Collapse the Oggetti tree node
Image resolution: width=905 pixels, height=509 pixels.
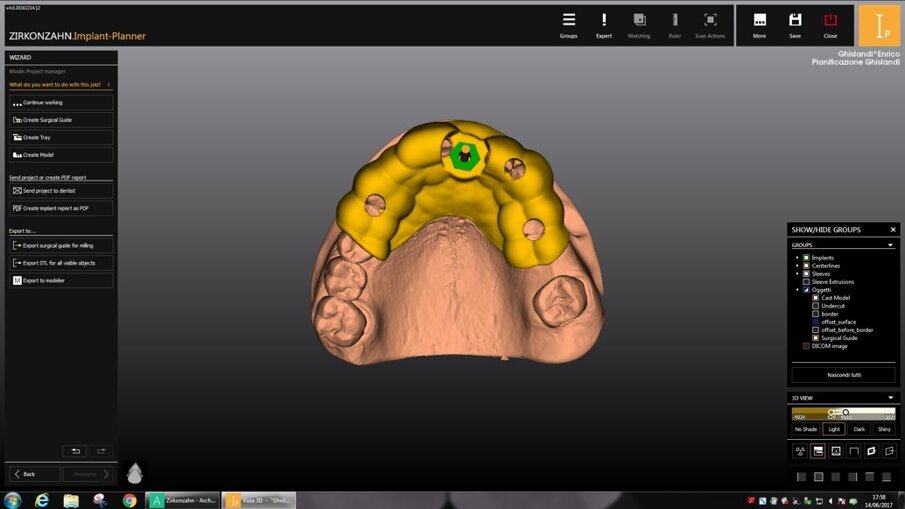click(x=798, y=290)
